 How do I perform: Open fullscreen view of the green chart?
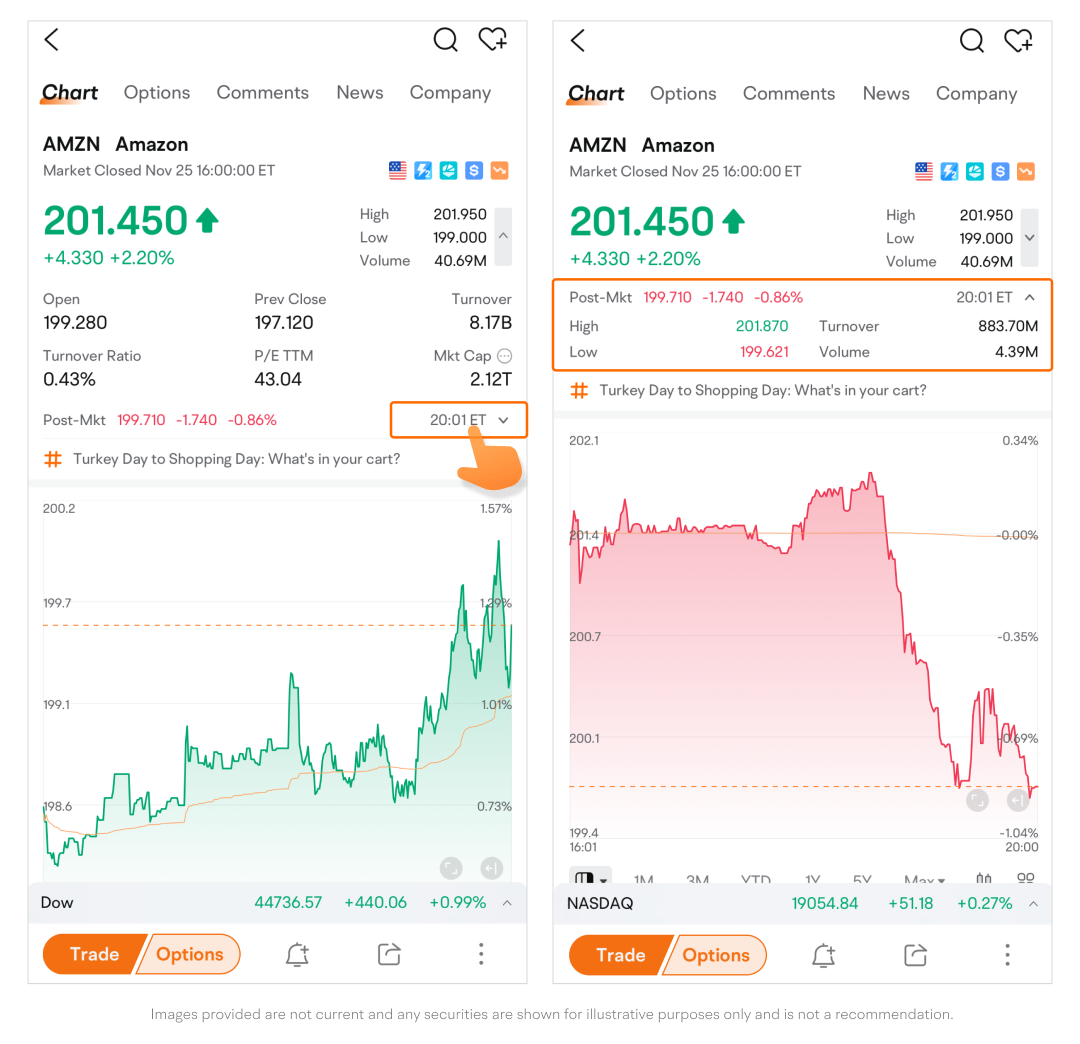coord(451,868)
